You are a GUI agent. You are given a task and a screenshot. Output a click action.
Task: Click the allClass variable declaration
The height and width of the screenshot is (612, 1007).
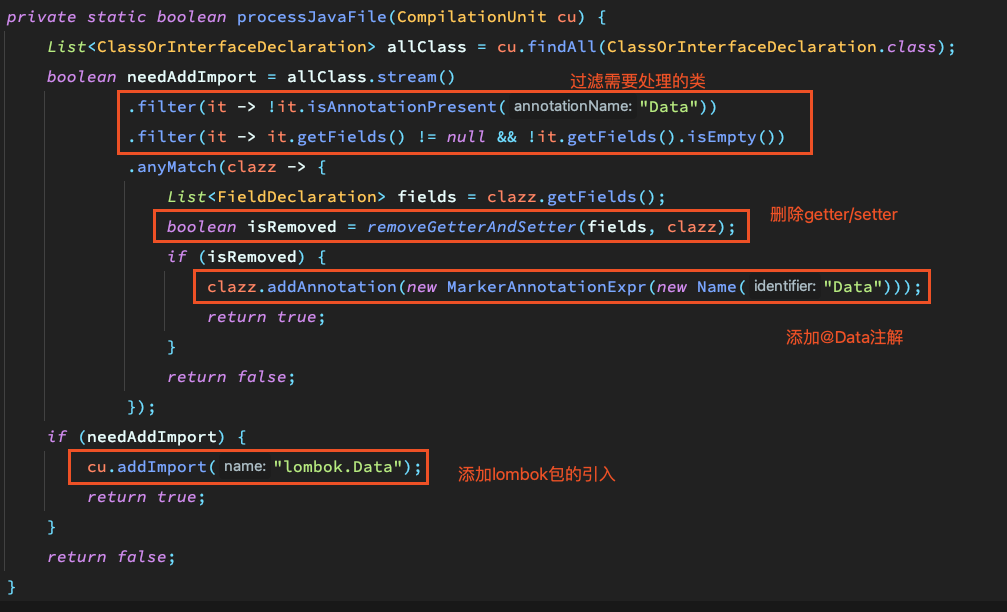point(426,47)
